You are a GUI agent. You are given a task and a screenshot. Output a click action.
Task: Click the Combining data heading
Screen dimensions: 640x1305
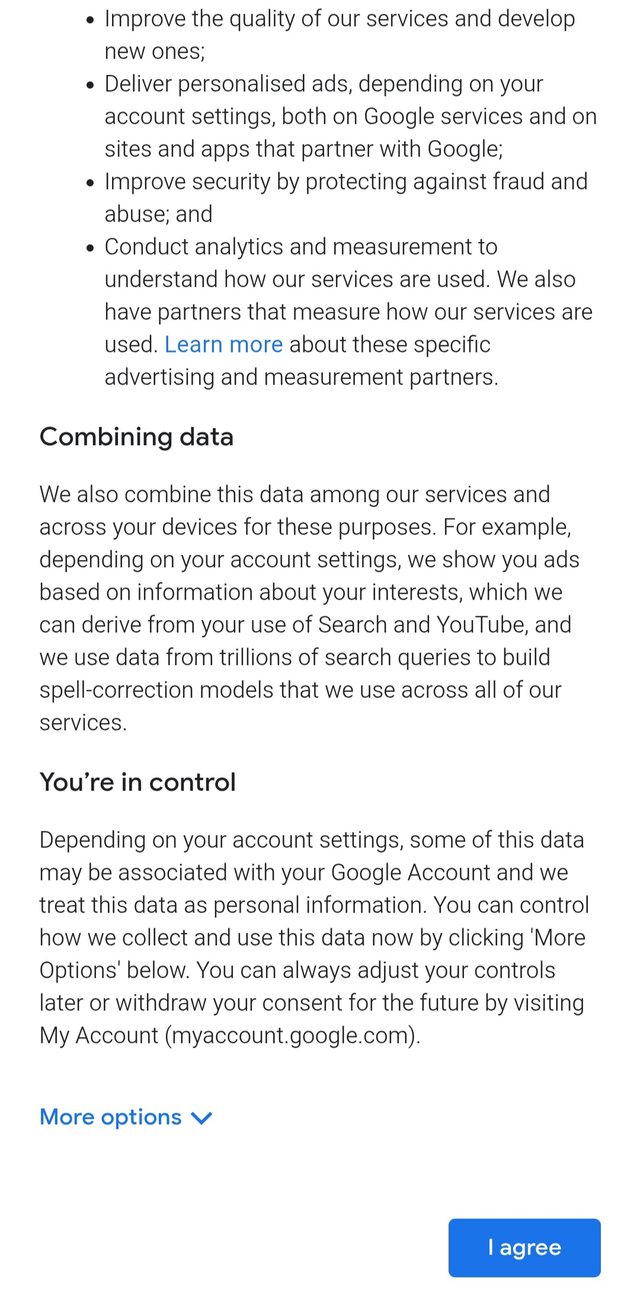pos(136,437)
